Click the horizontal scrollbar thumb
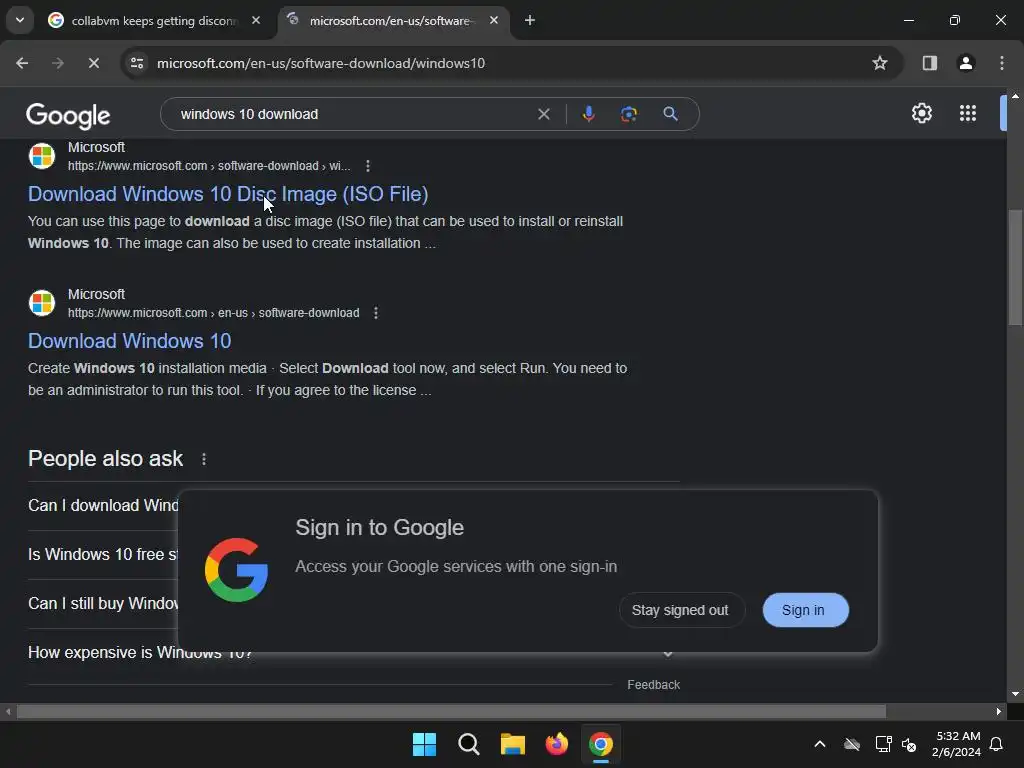Viewport: 1024px width, 768px height. pos(451,711)
